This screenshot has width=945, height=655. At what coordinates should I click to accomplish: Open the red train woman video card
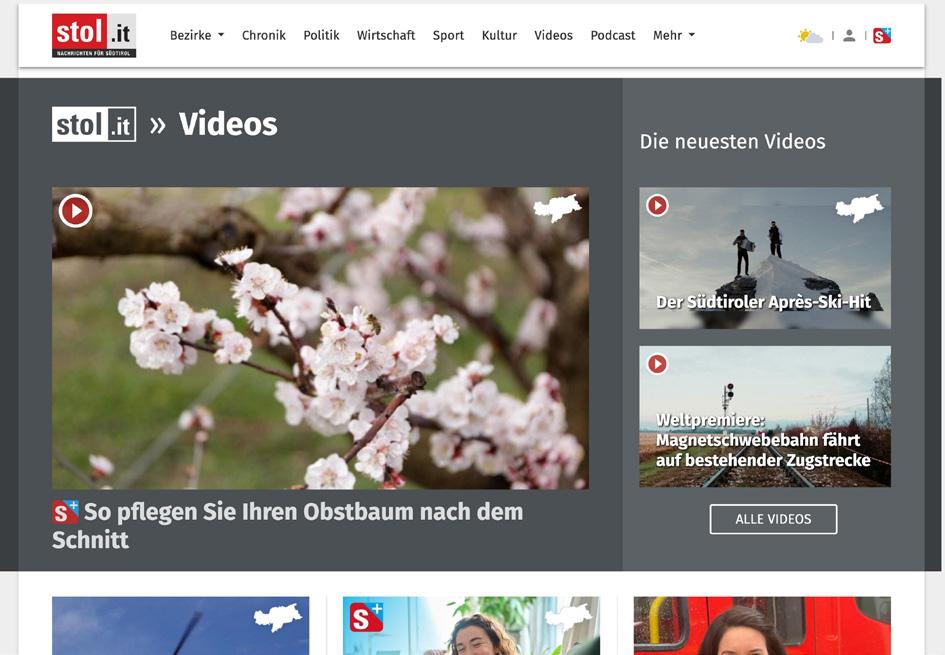point(762,625)
